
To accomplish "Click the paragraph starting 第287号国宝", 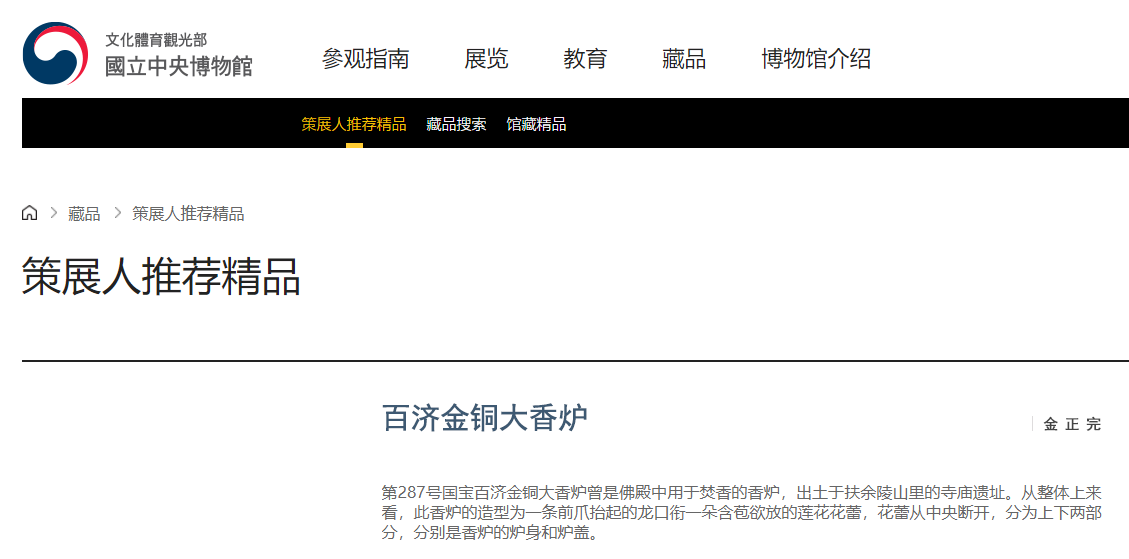I will [x=742, y=513].
